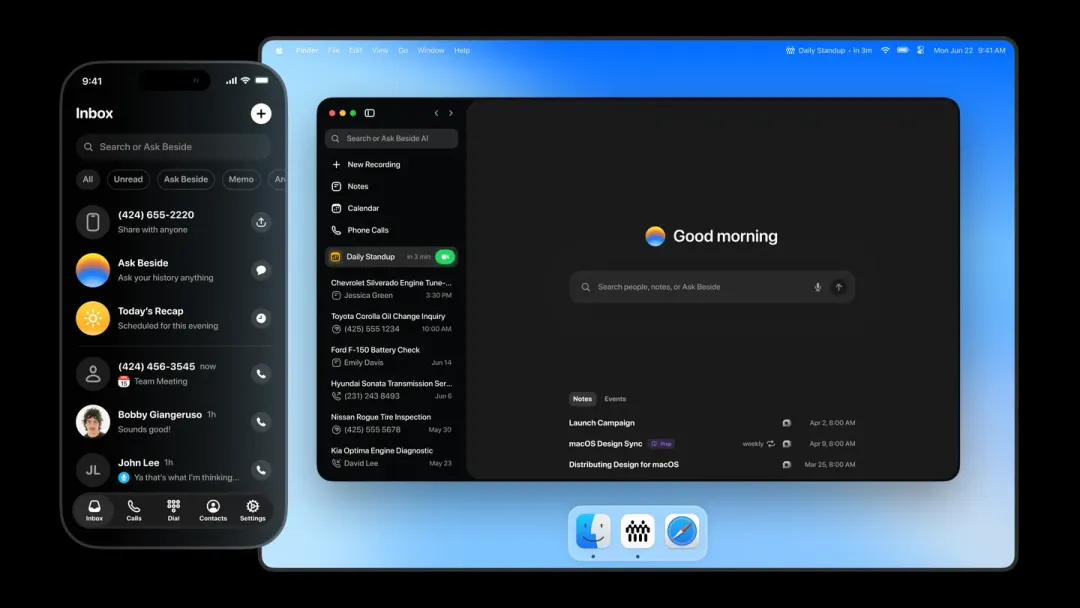Click the microphone icon in search bar

(x=817, y=287)
